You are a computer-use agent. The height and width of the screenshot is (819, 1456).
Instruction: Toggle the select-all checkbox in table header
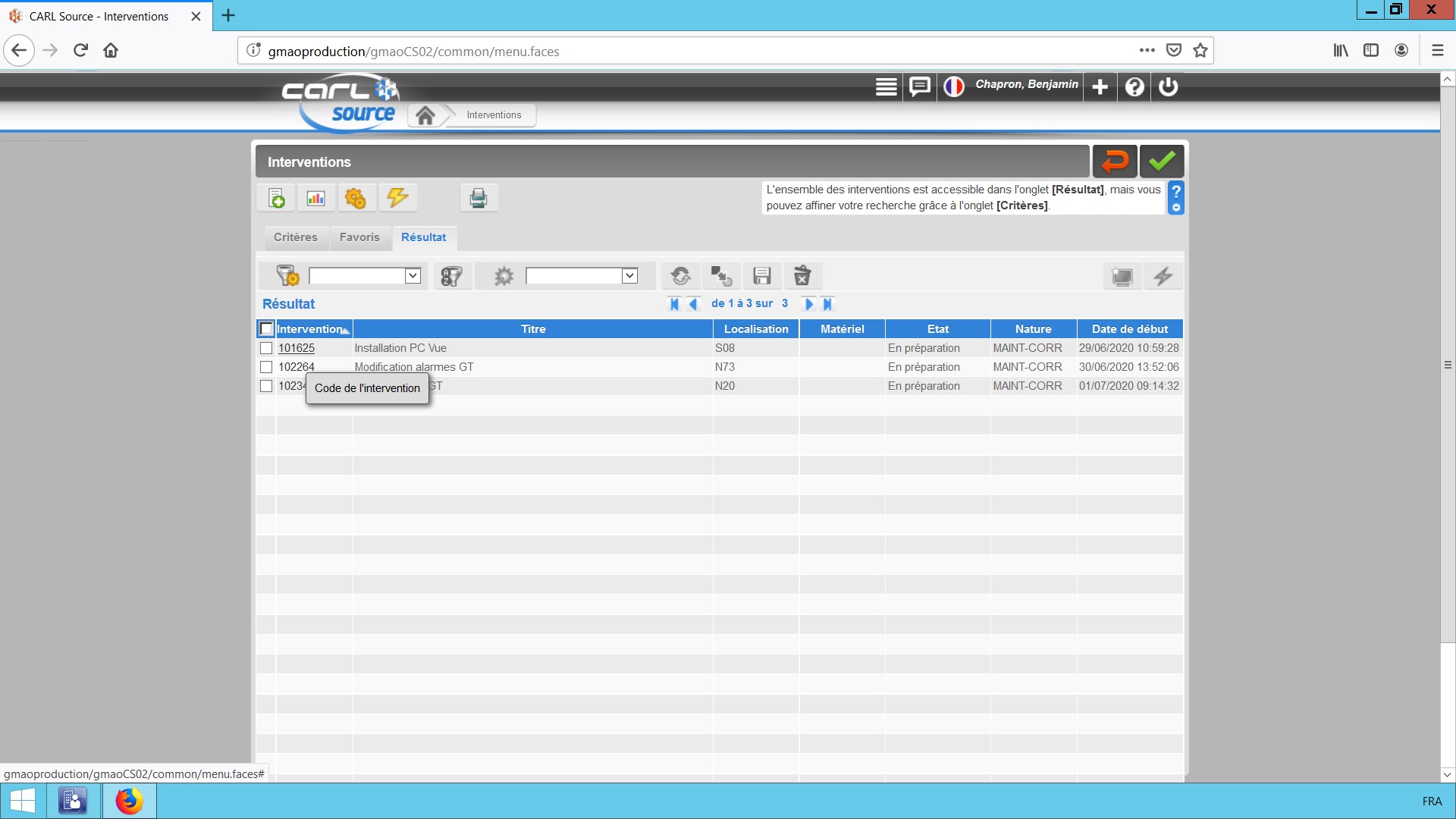(266, 329)
